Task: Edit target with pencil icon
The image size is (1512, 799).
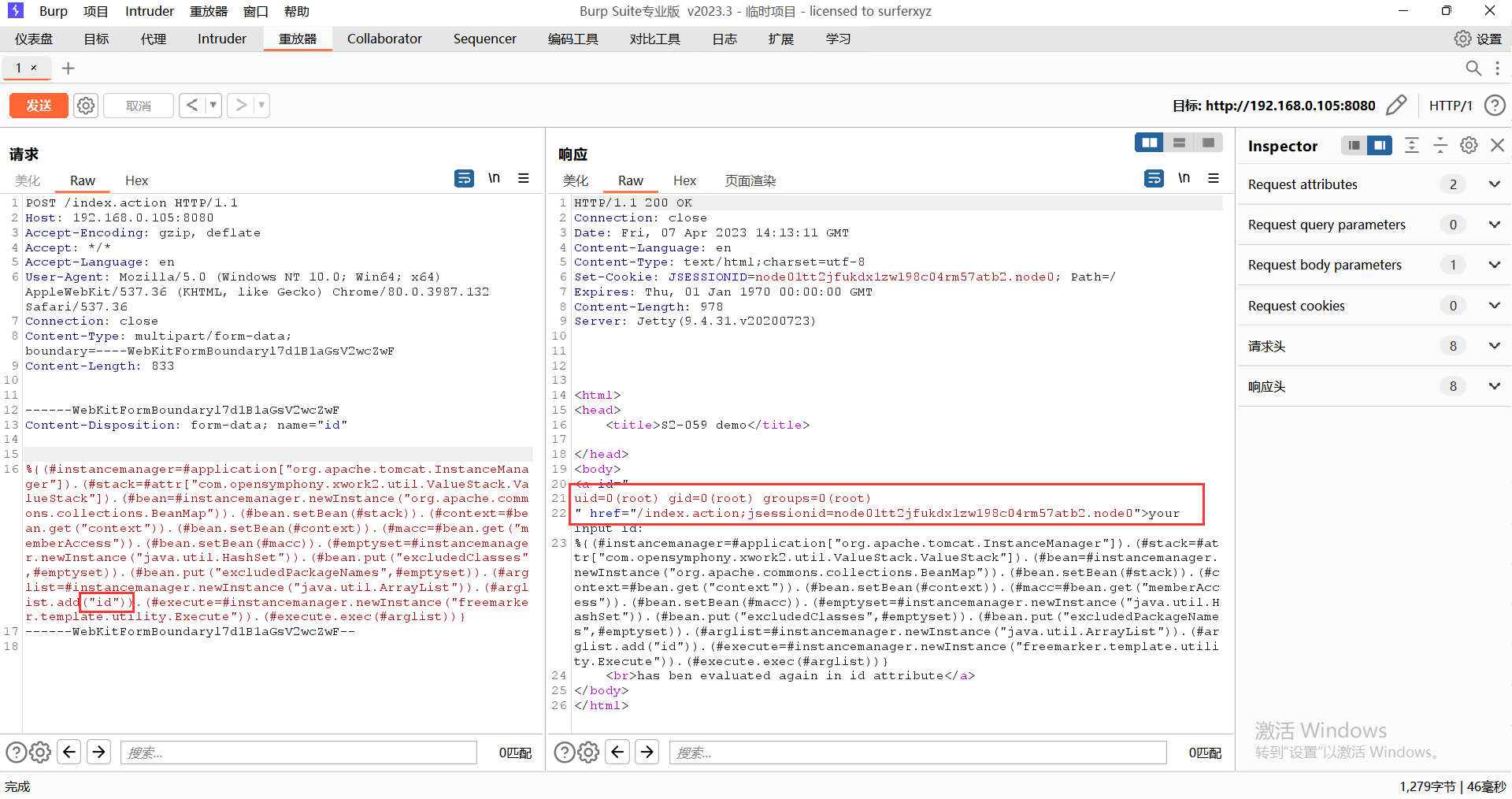Action: [1396, 106]
